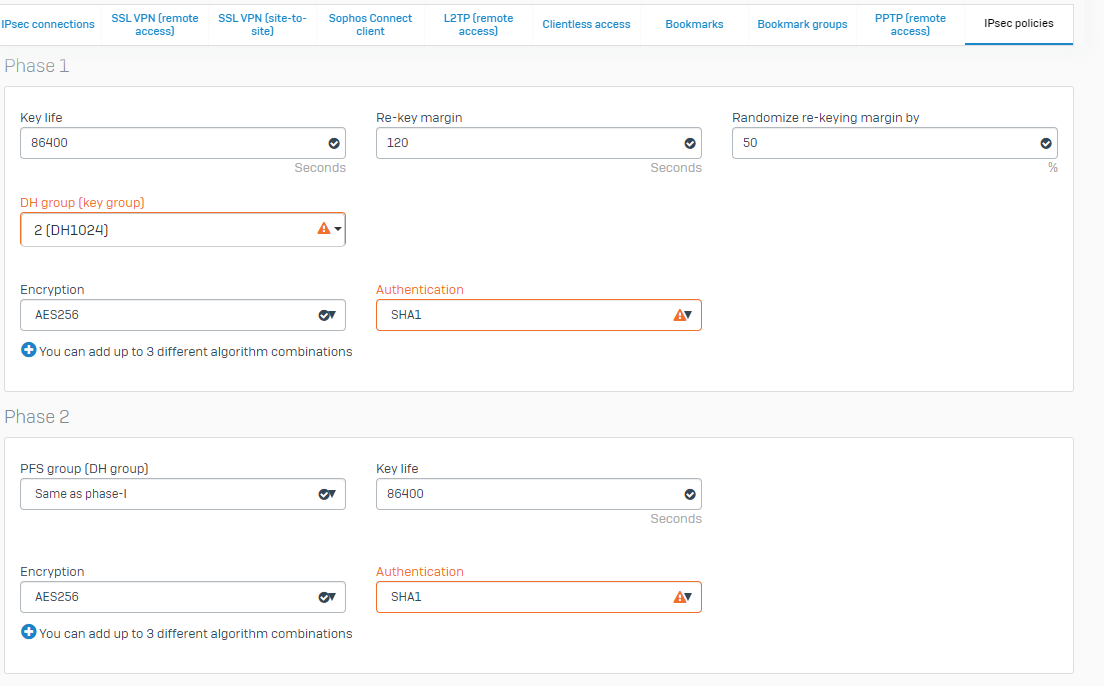The height and width of the screenshot is (686, 1104).
Task: Click warning icon in Phase 2 Authentication
Action: (679, 597)
